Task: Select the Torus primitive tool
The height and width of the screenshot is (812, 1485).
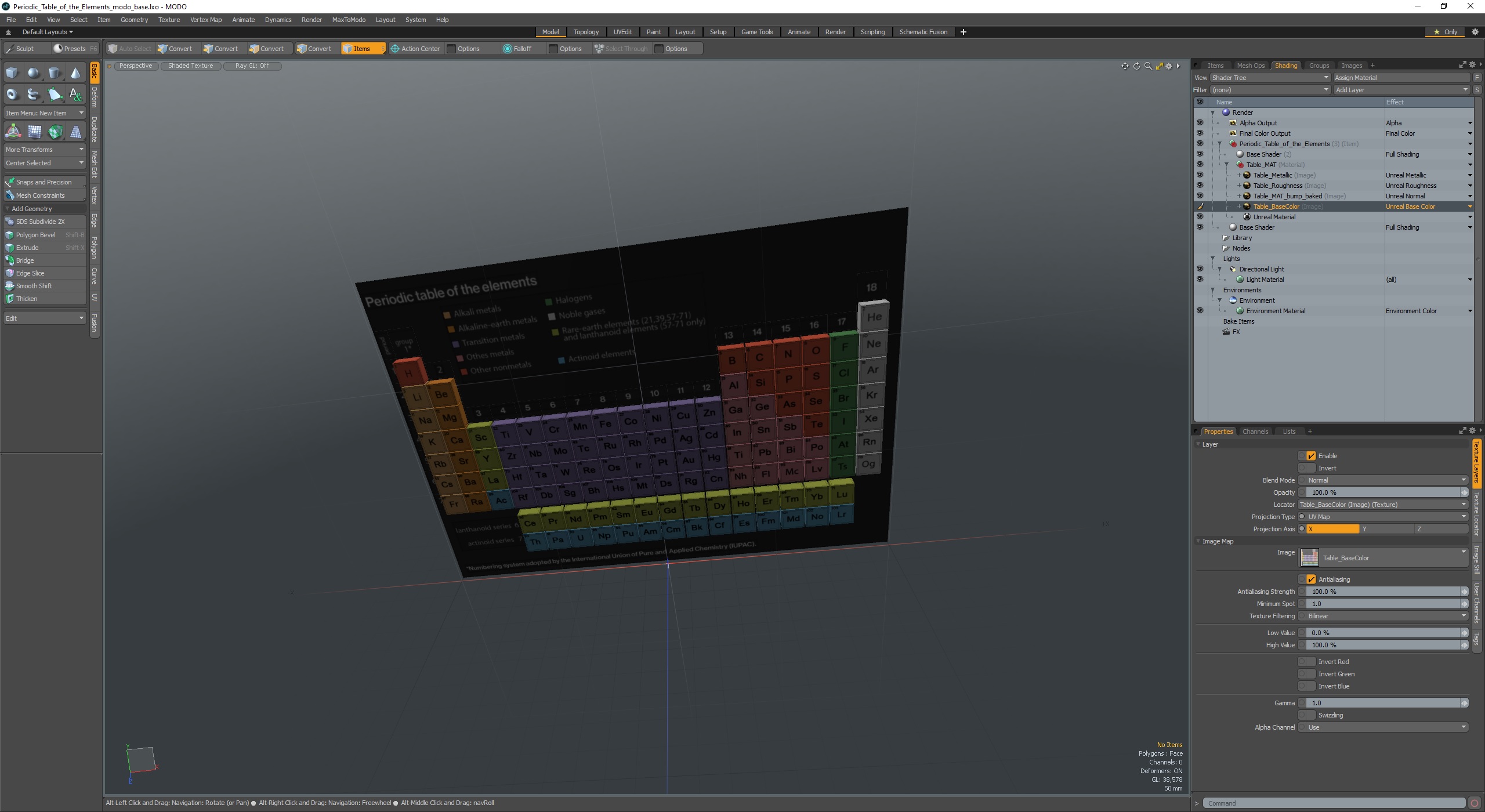Action: tap(12, 94)
